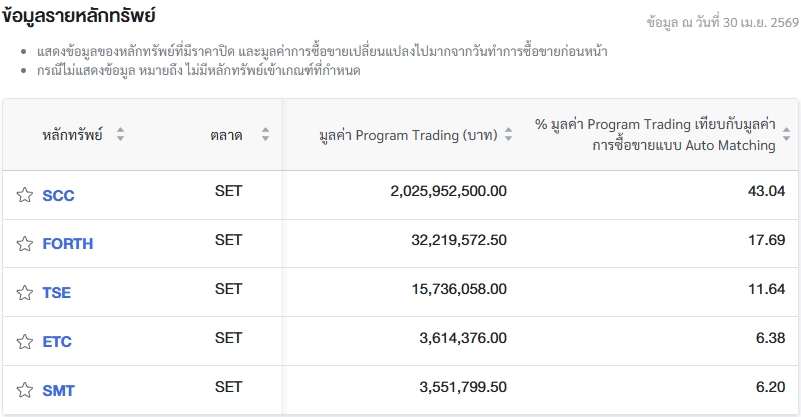
Task: Toggle the favorite star for FORTH
Action: coord(25,244)
